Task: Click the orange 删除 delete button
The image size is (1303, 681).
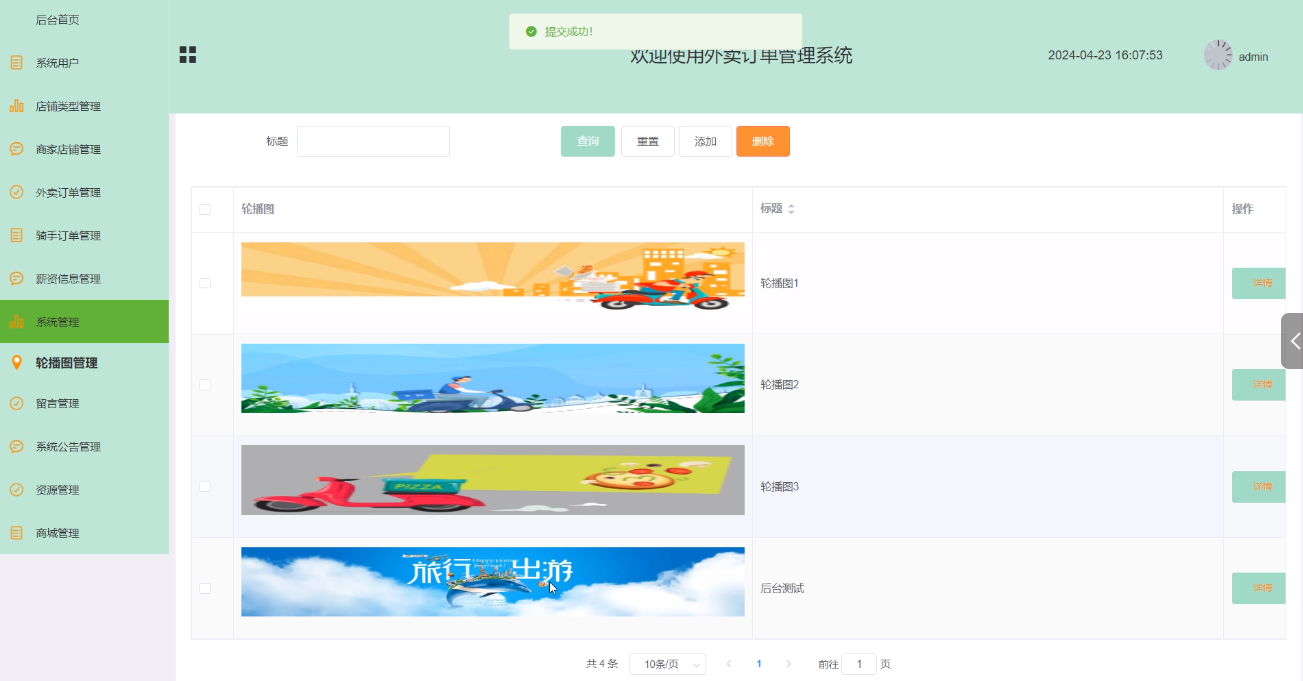Action: pos(763,141)
